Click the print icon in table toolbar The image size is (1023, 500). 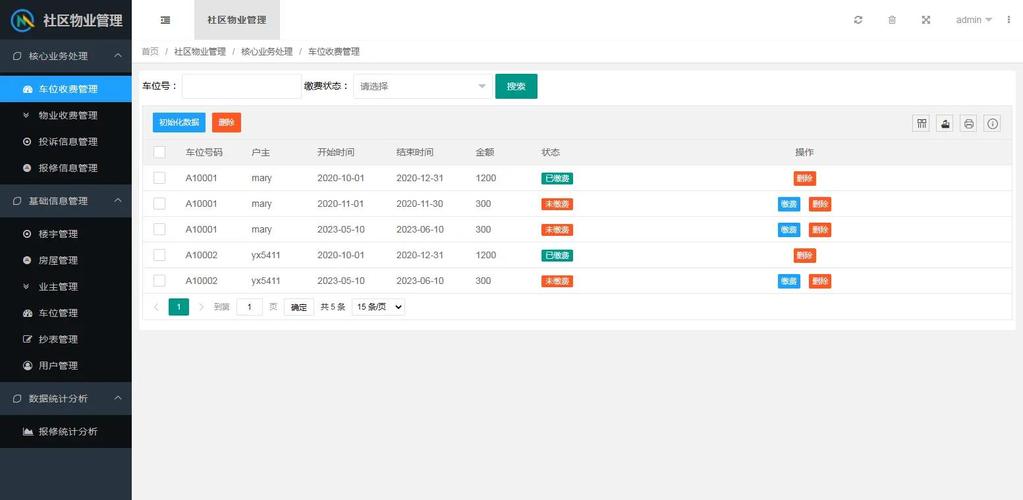point(969,123)
